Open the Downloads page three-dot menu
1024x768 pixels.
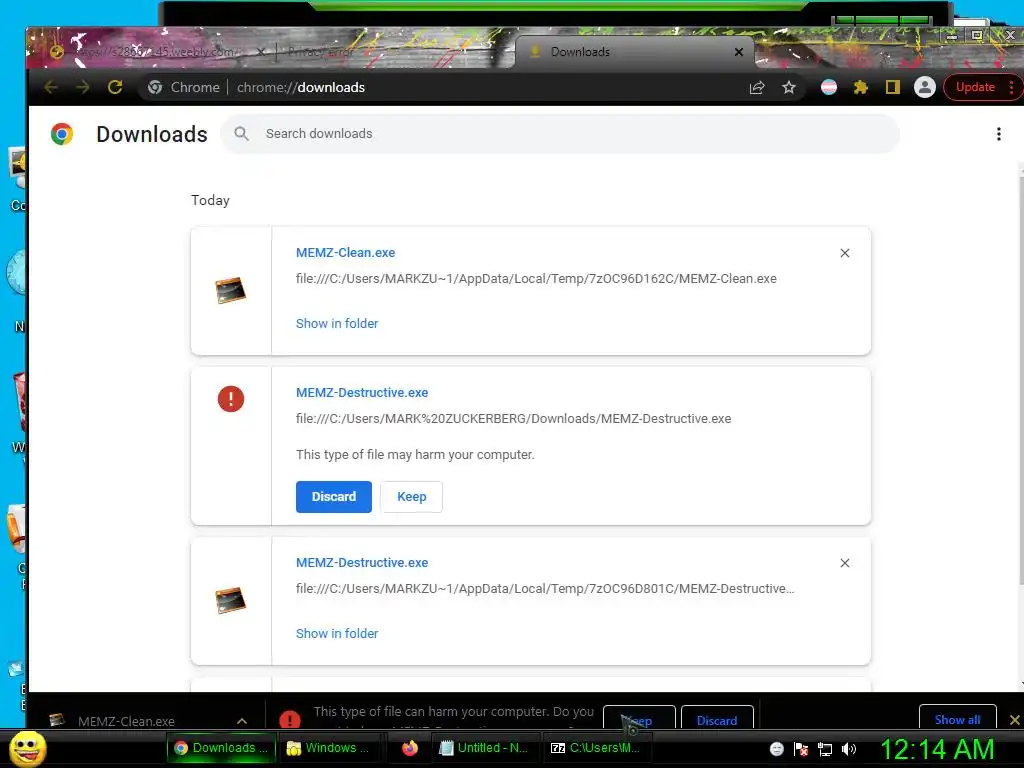998,134
